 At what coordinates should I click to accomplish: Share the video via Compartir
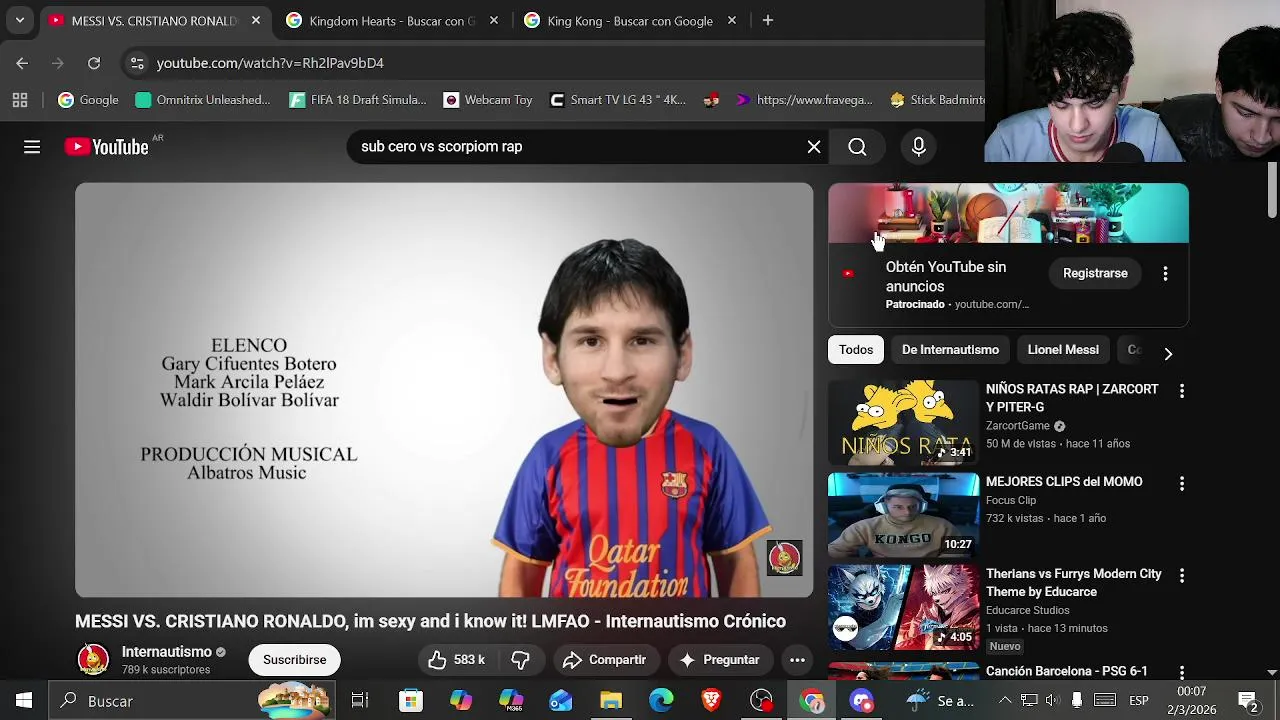pos(605,660)
